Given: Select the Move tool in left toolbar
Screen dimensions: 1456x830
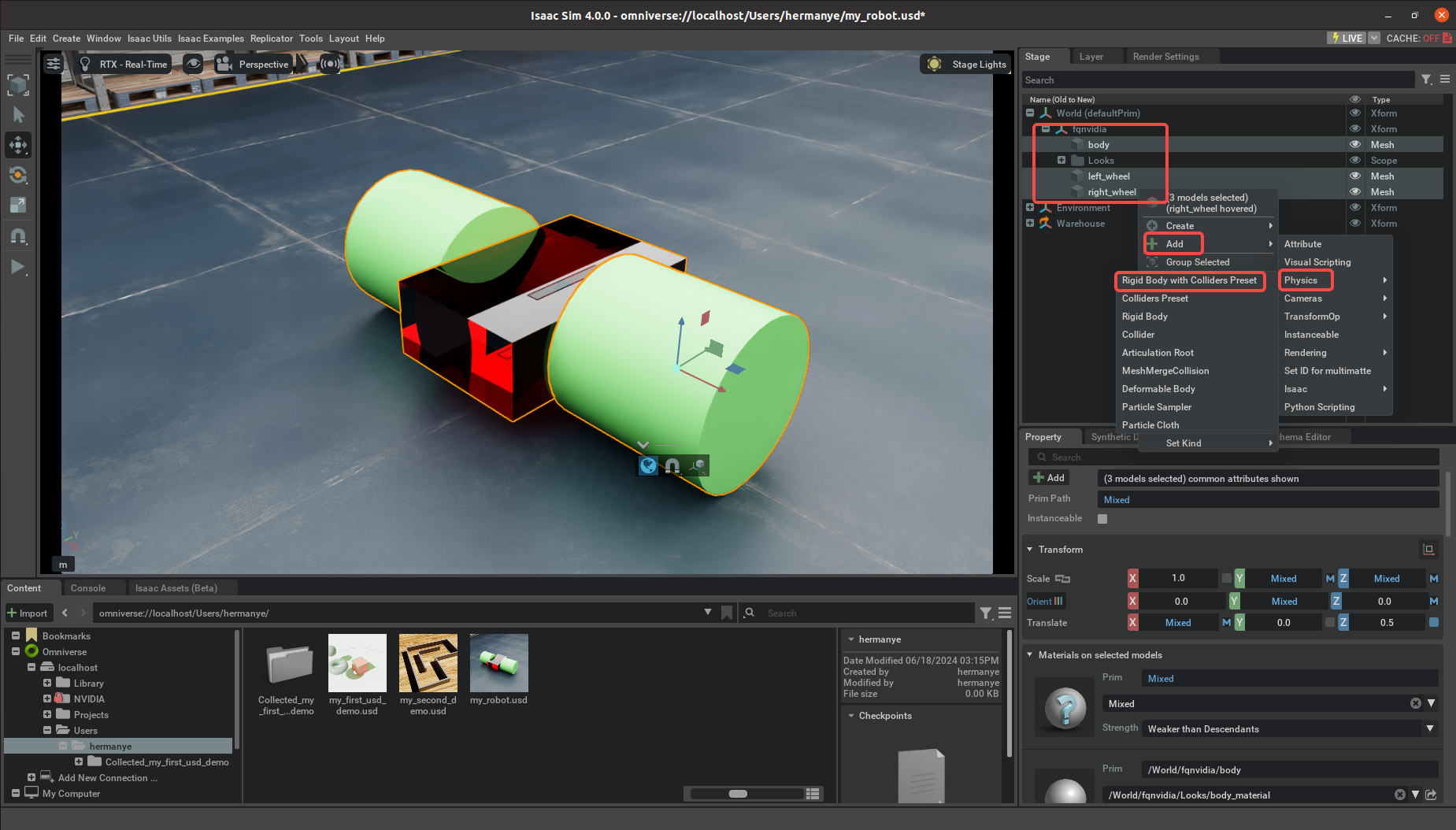Looking at the screenshot, I should (18, 145).
